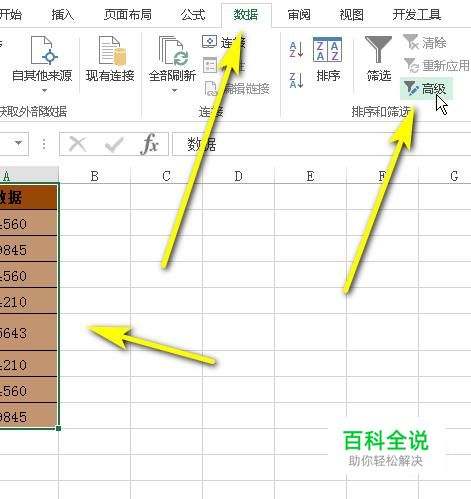Toggle the 筛选 filter funnel
The height and width of the screenshot is (499, 471).
pyautogui.click(x=378, y=50)
